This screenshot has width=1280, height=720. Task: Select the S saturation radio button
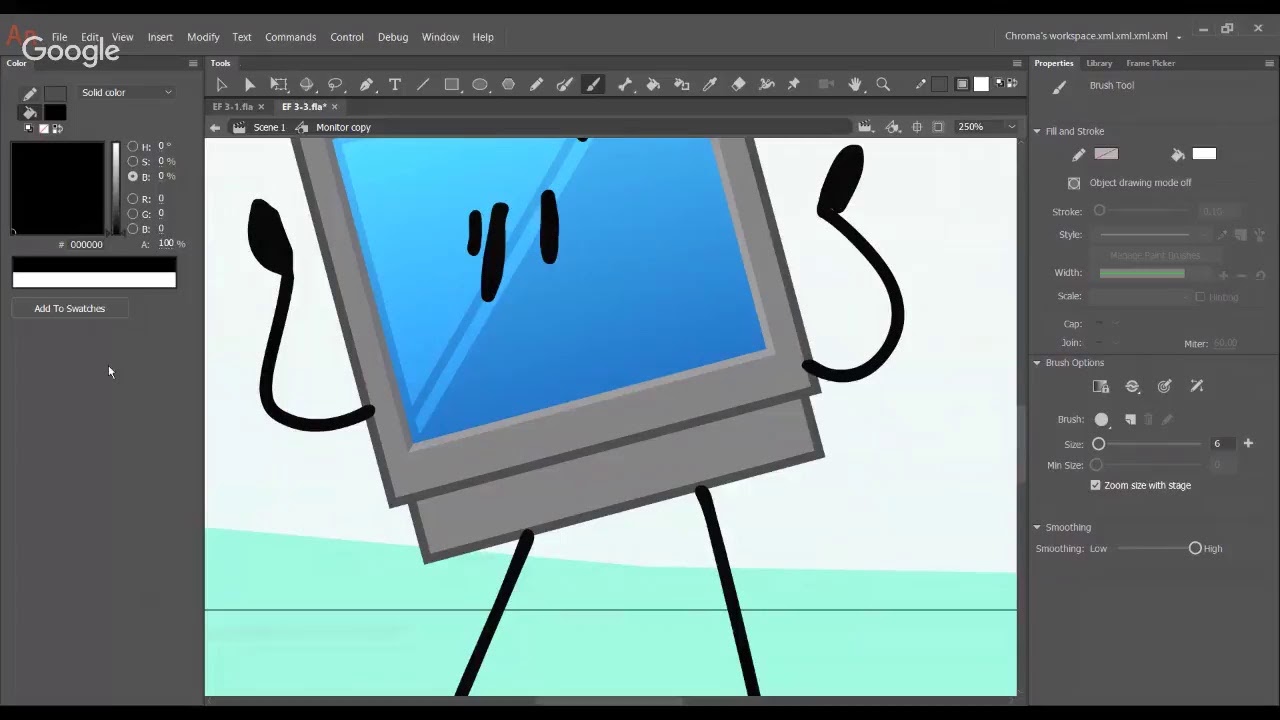(x=133, y=161)
